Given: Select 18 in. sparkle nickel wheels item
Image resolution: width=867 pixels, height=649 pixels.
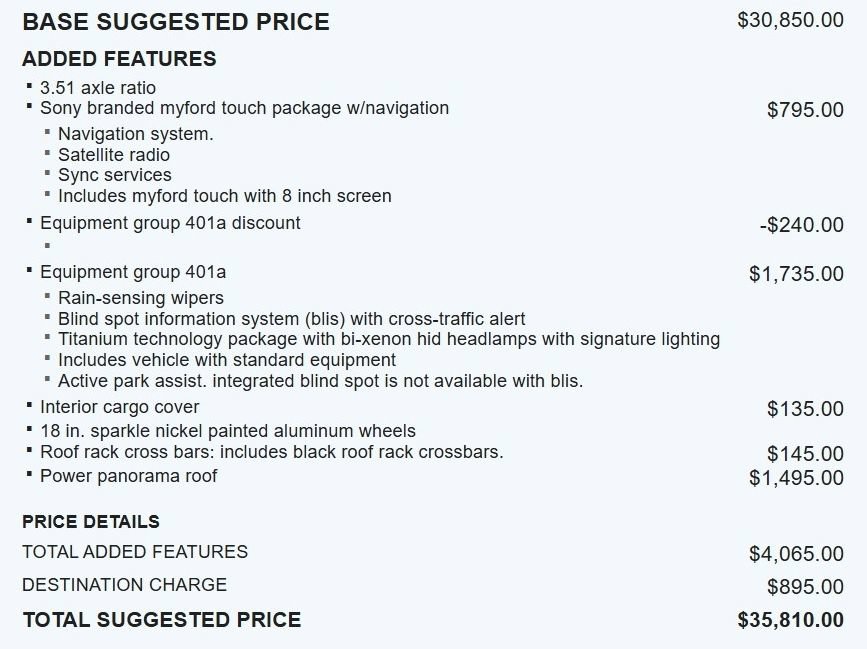Looking at the screenshot, I should (228, 431).
